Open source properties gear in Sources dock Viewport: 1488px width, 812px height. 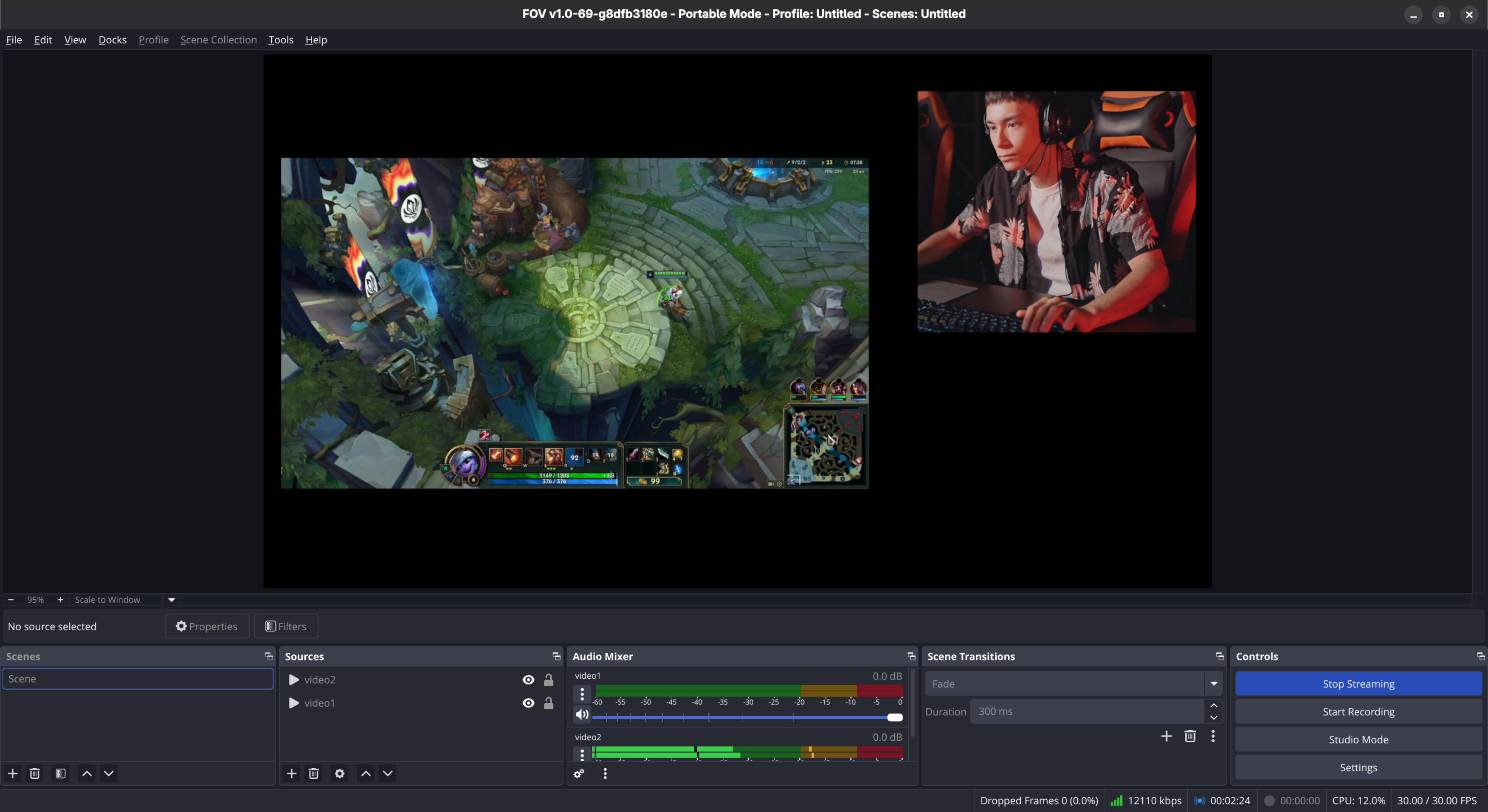(x=340, y=773)
